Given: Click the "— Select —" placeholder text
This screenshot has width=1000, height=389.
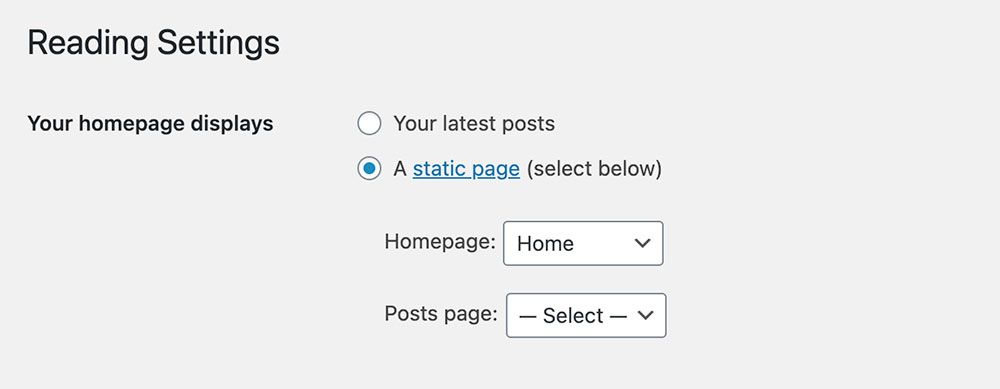Looking at the screenshot, I should (571, 316).
